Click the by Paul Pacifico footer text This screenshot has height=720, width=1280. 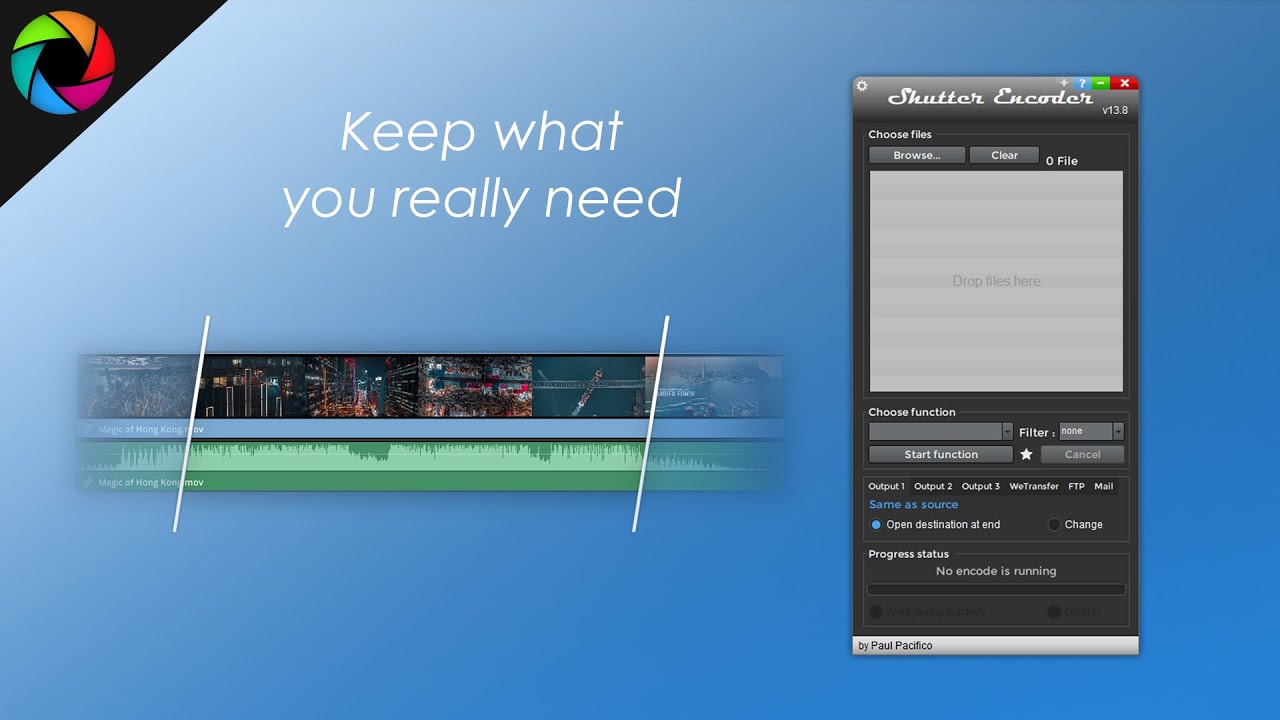coord(895,646)
